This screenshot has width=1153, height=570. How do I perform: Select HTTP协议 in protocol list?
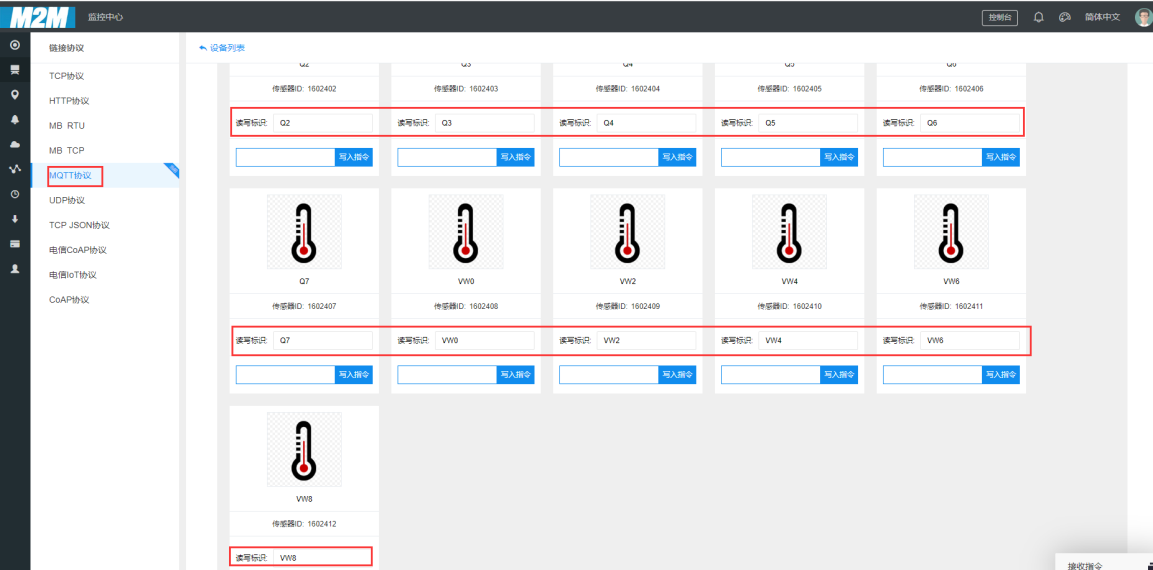click(x=69, y=101)
